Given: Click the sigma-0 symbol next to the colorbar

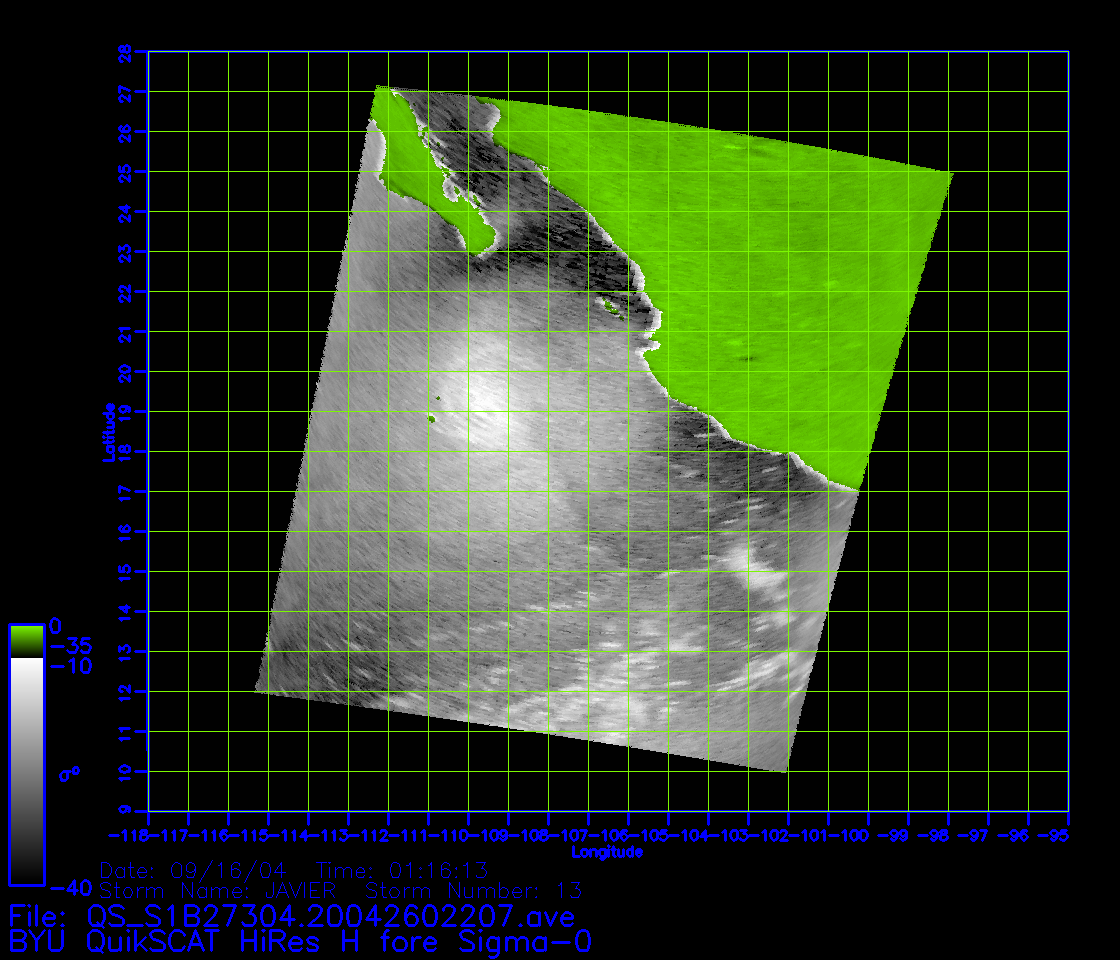Looking at the screenshot, I should pyautogui.click(x=69, y=773).
